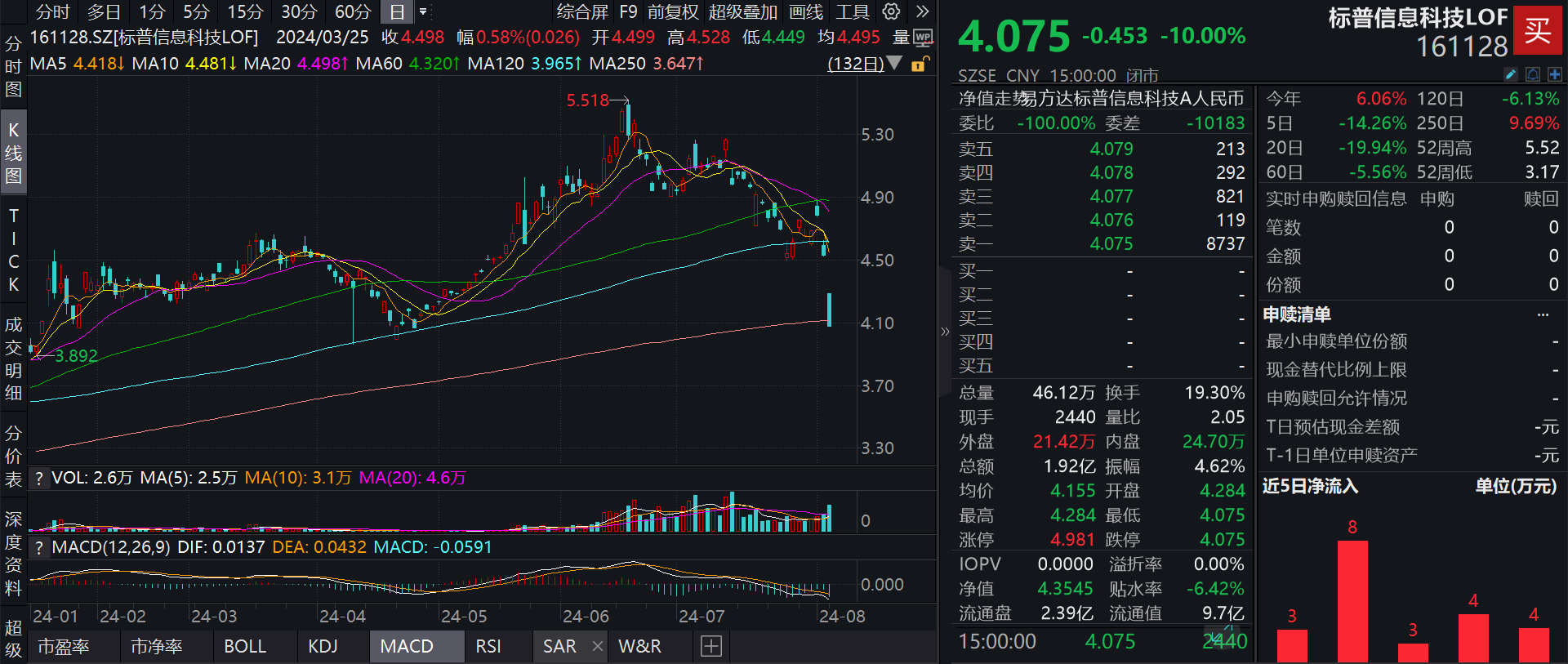The height and width of the screenshot is (664, 1568).
Task: Open the 132日 period dropdown arrow
Action: click(894, 63)
